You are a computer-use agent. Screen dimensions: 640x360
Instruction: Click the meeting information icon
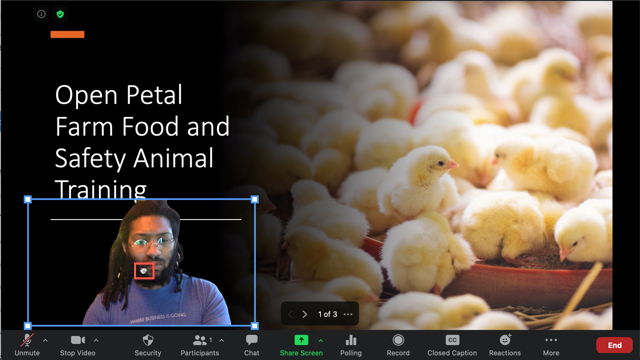(x=41, y=14)
